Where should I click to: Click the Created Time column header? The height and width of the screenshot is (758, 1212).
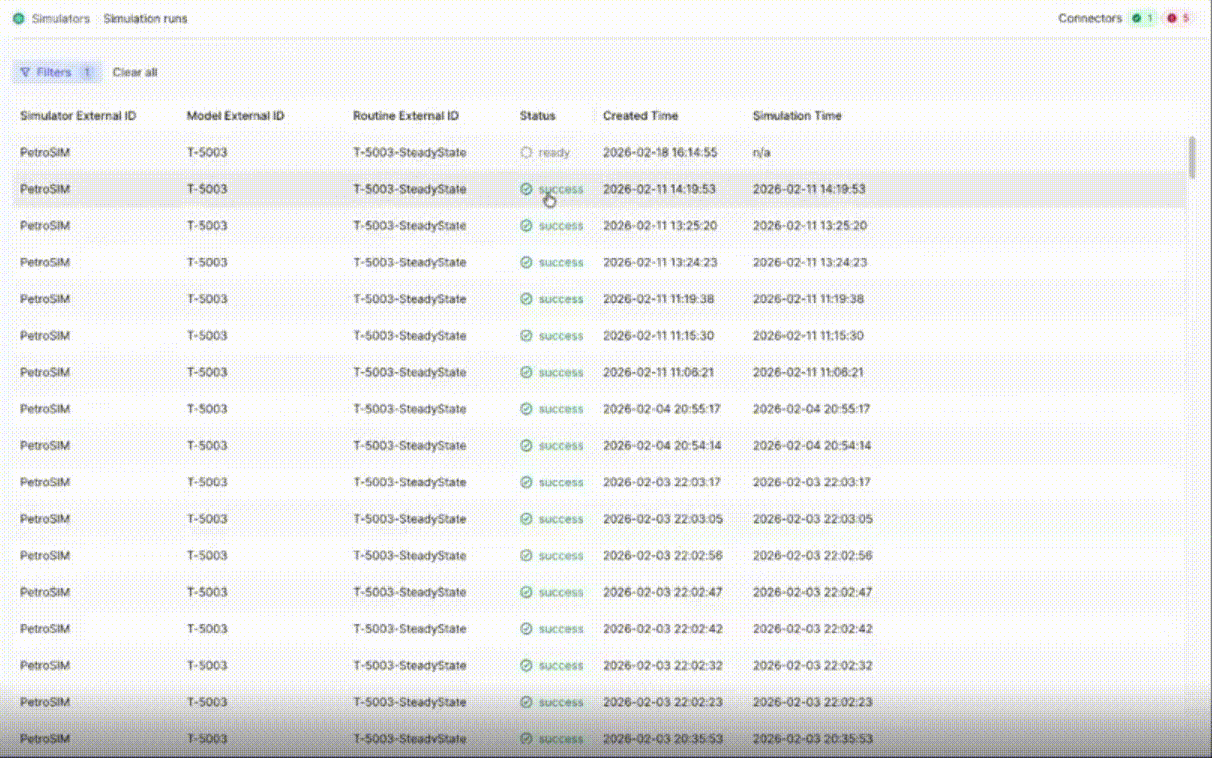coord(640,116)
